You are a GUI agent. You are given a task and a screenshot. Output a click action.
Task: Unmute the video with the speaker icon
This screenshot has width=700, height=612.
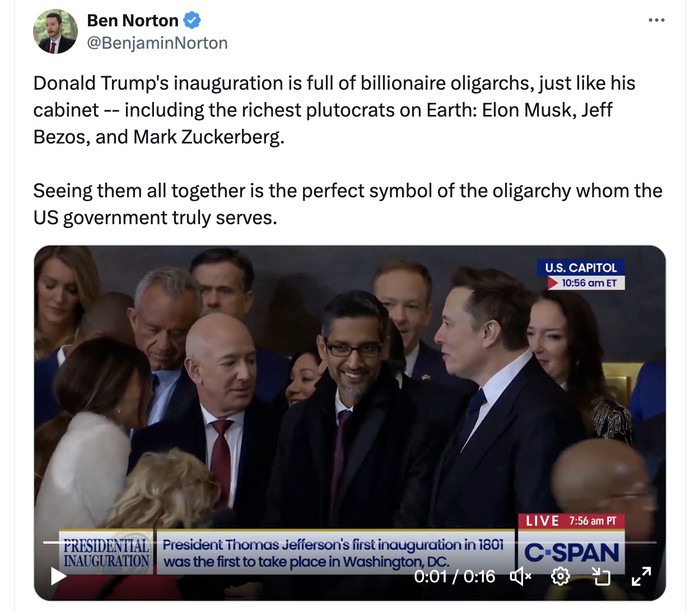[521, 576]
